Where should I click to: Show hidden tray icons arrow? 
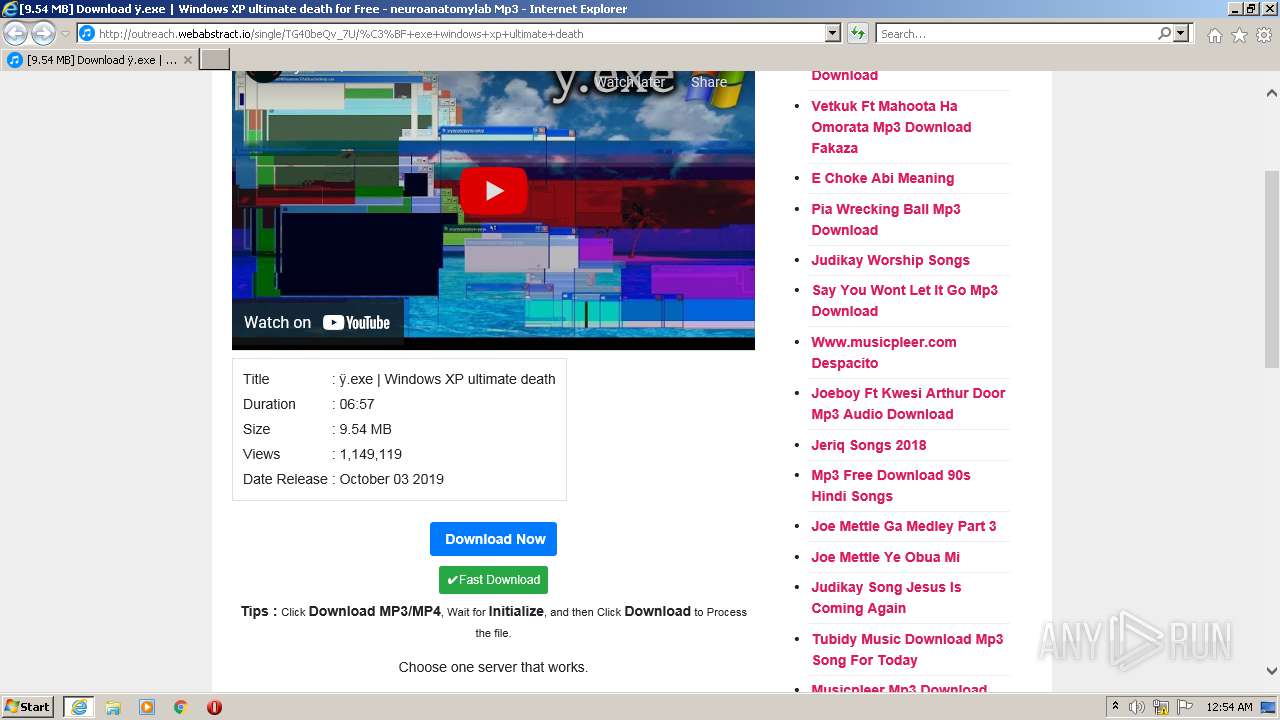tap(1116, 707)
